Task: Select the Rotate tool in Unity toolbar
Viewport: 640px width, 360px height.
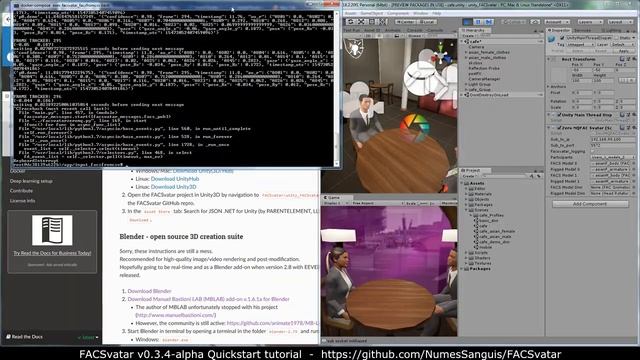Action: coord(351,22)
